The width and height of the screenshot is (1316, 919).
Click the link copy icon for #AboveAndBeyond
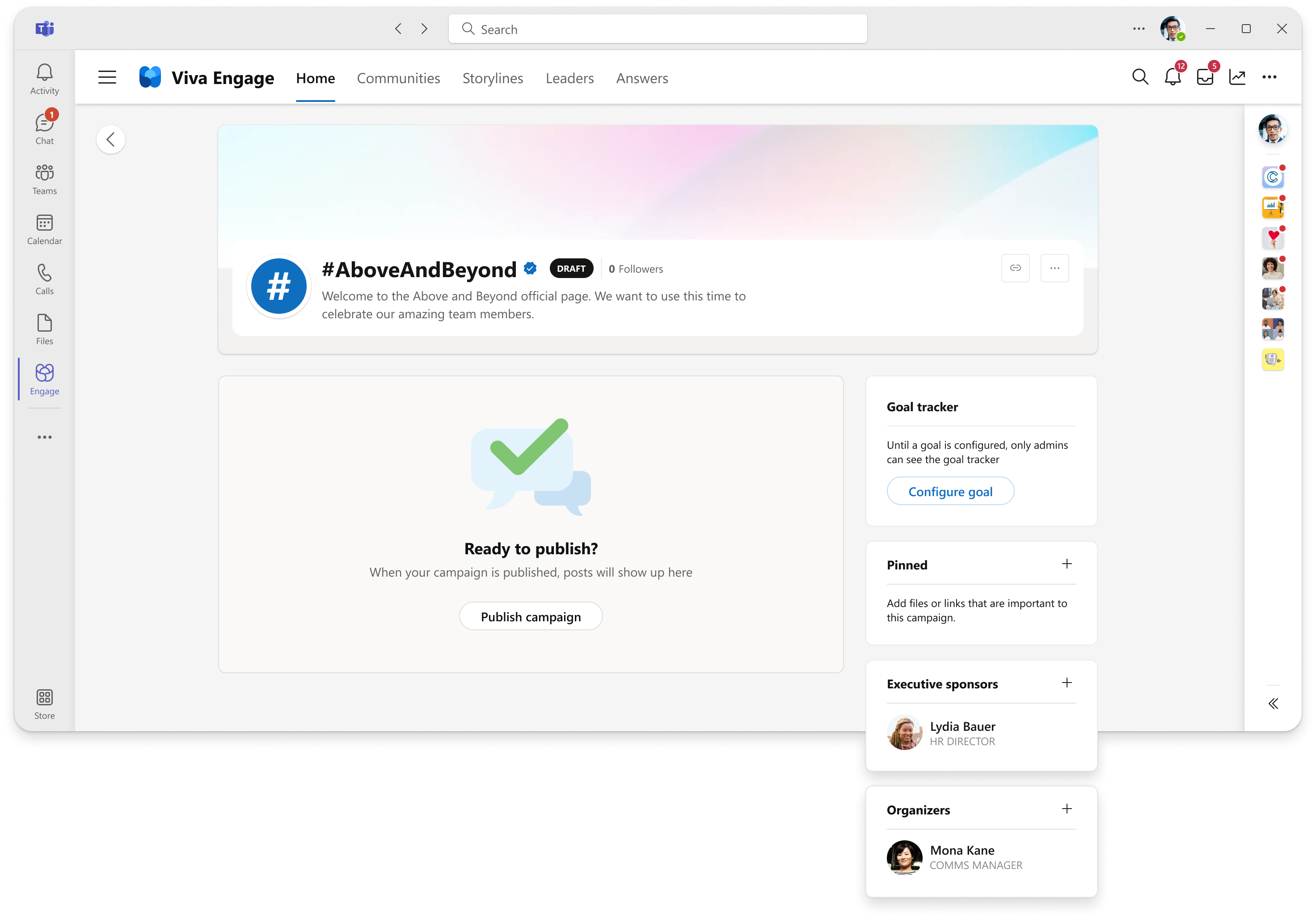[1016, 267]
